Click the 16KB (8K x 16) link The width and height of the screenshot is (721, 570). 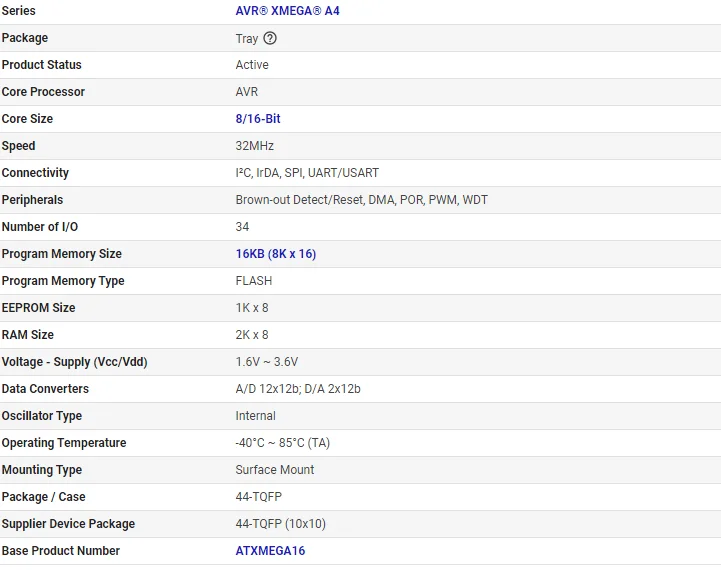point(275,254)
